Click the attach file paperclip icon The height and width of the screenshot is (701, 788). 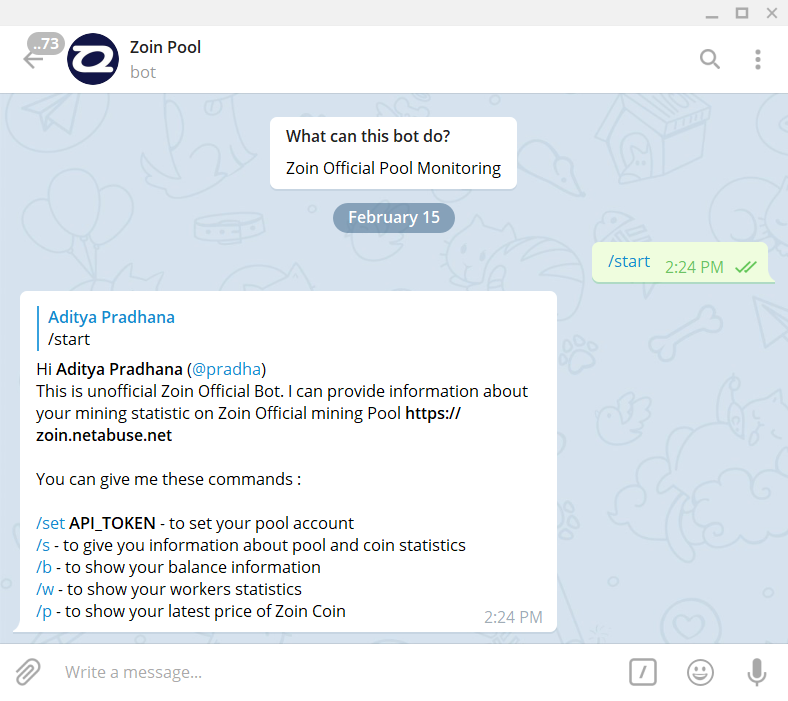[28, 672]
